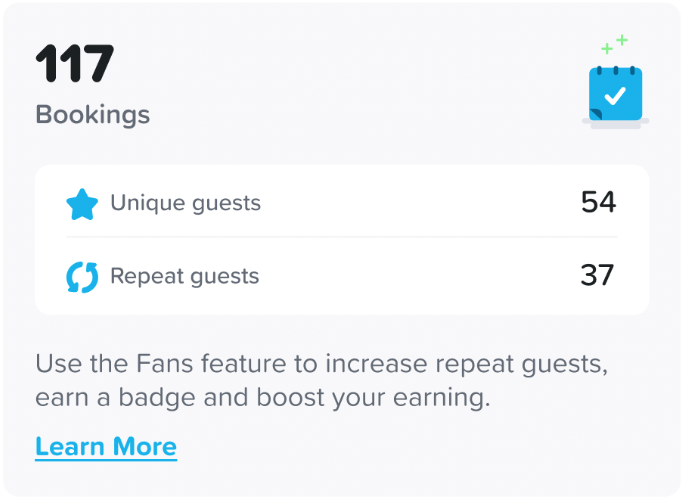Click the blue calendar bookings icon
This screenshot has height=500, width=684.
point(615,96)
